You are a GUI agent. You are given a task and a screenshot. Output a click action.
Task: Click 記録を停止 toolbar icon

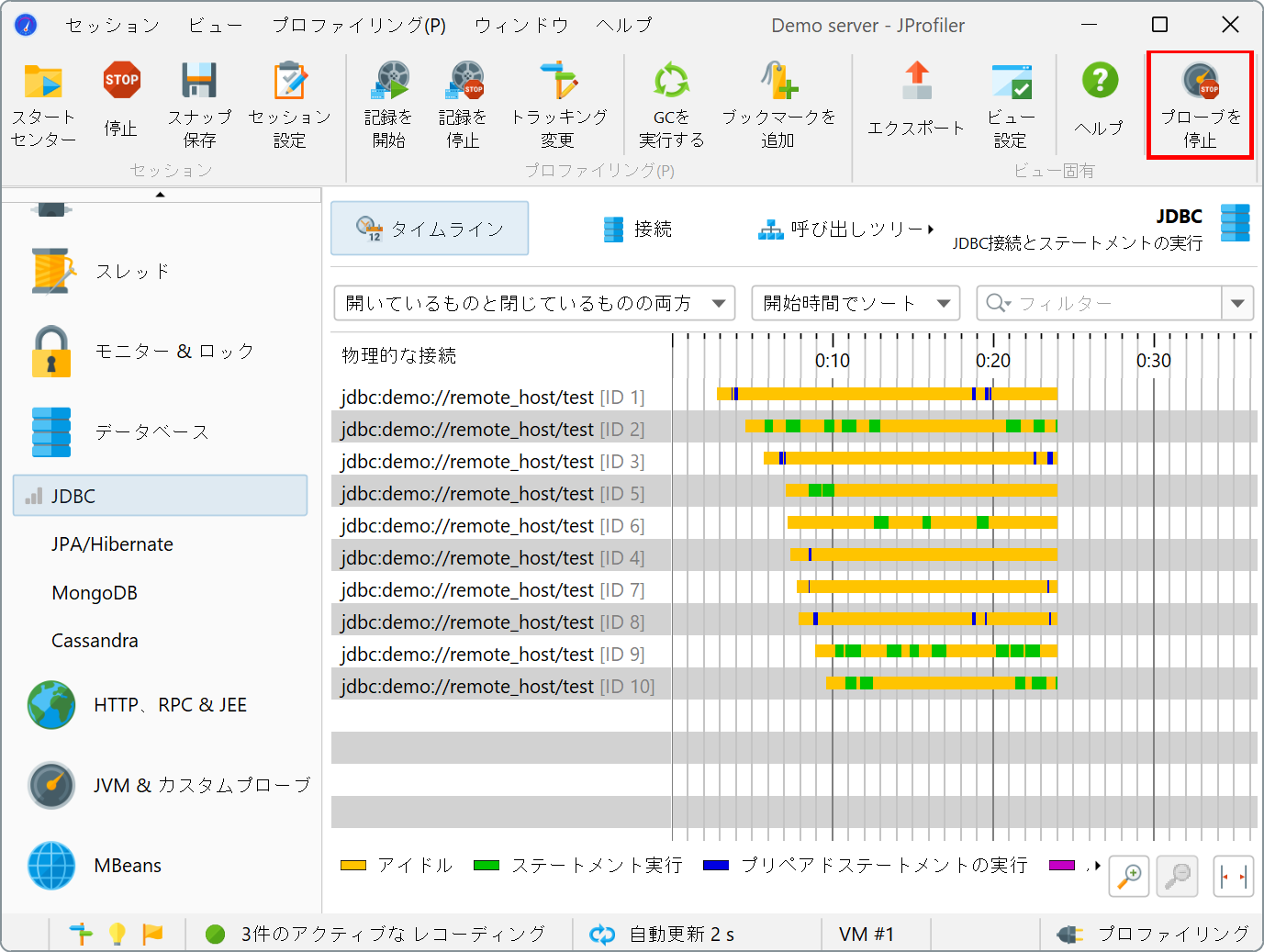(464, 81)
